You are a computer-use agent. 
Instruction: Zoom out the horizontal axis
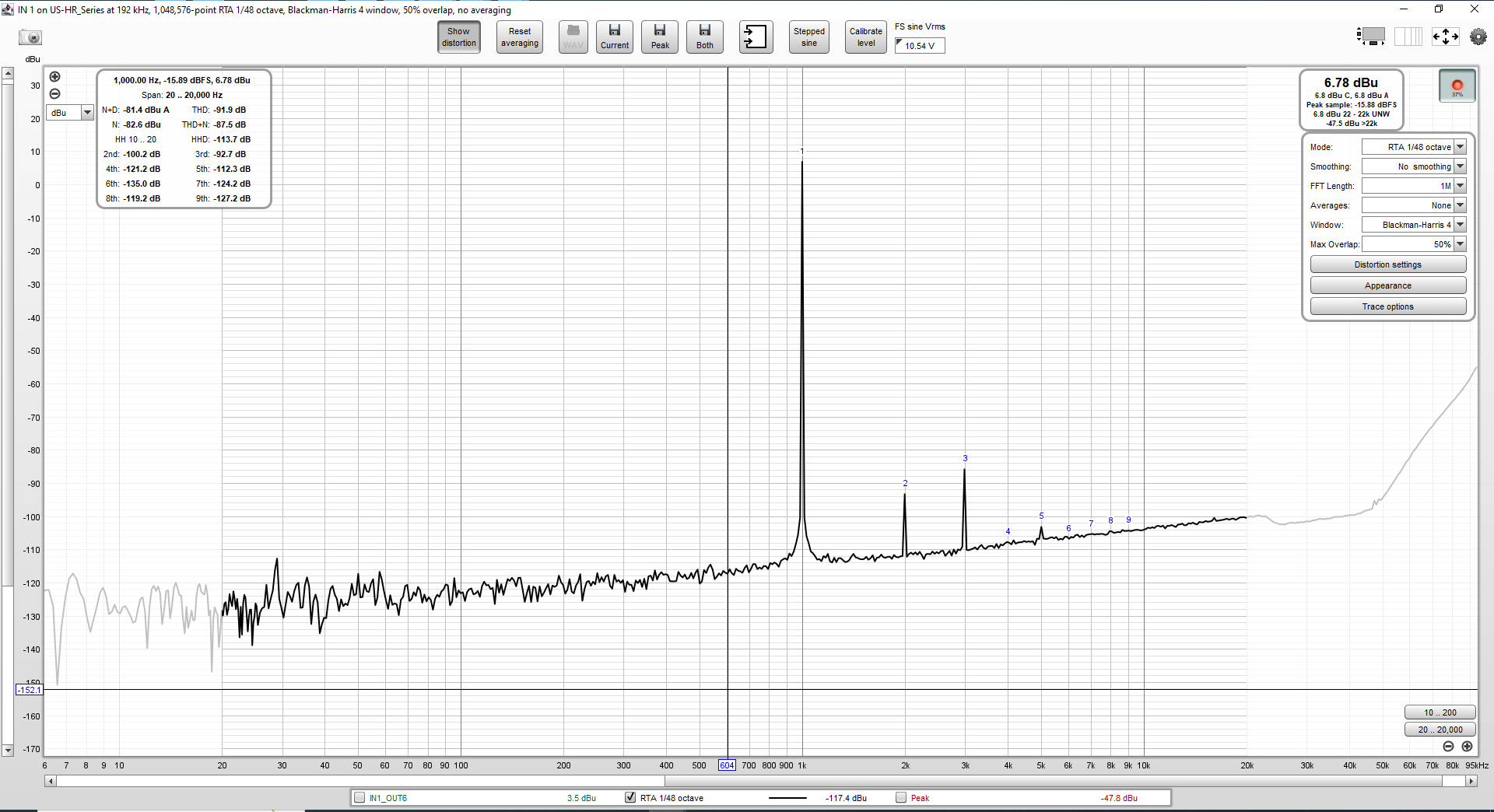tap(1448, 746)
